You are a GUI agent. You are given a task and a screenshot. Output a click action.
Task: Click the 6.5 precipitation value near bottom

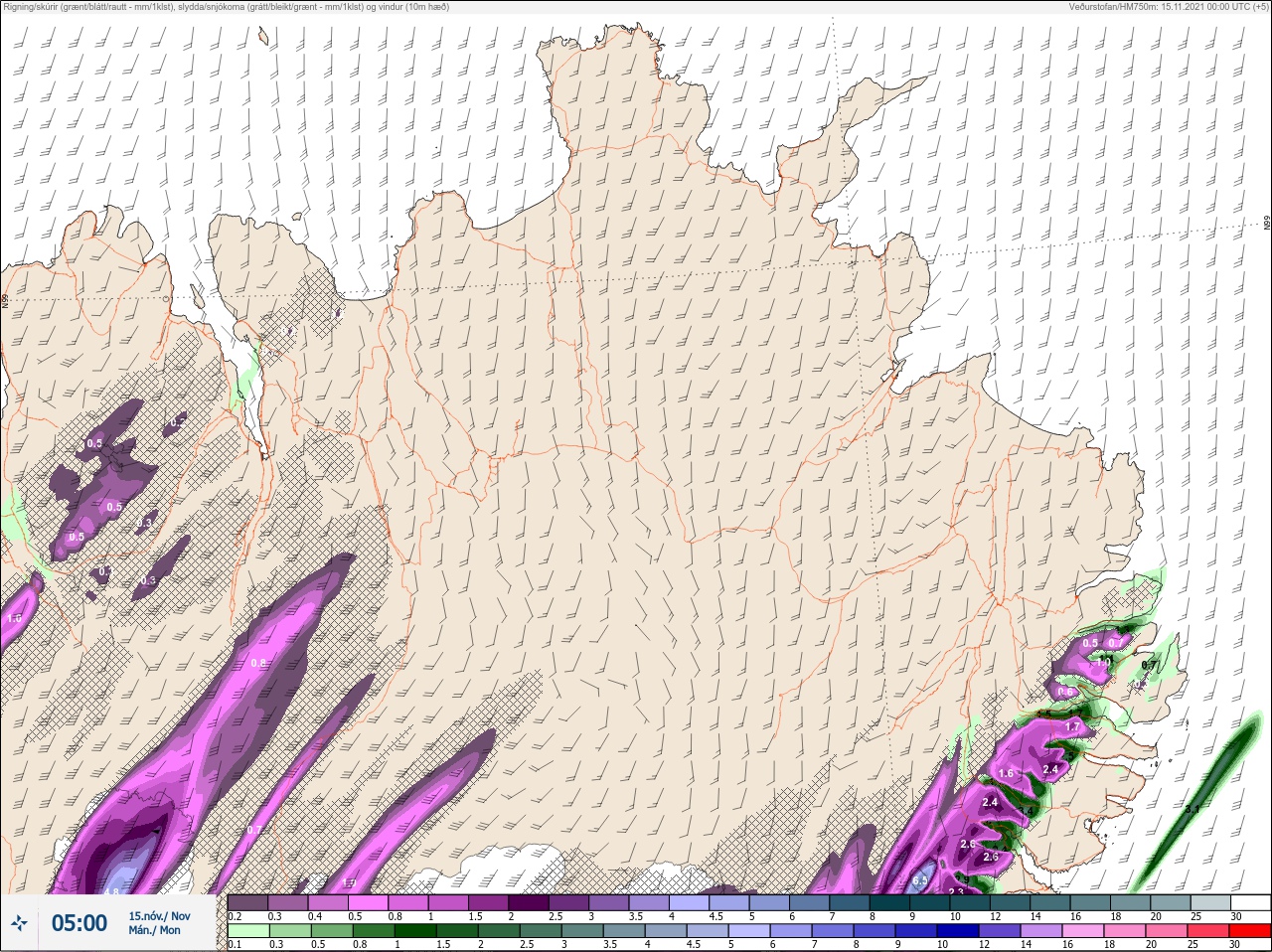pyautogui.click(x=920, y=880)
